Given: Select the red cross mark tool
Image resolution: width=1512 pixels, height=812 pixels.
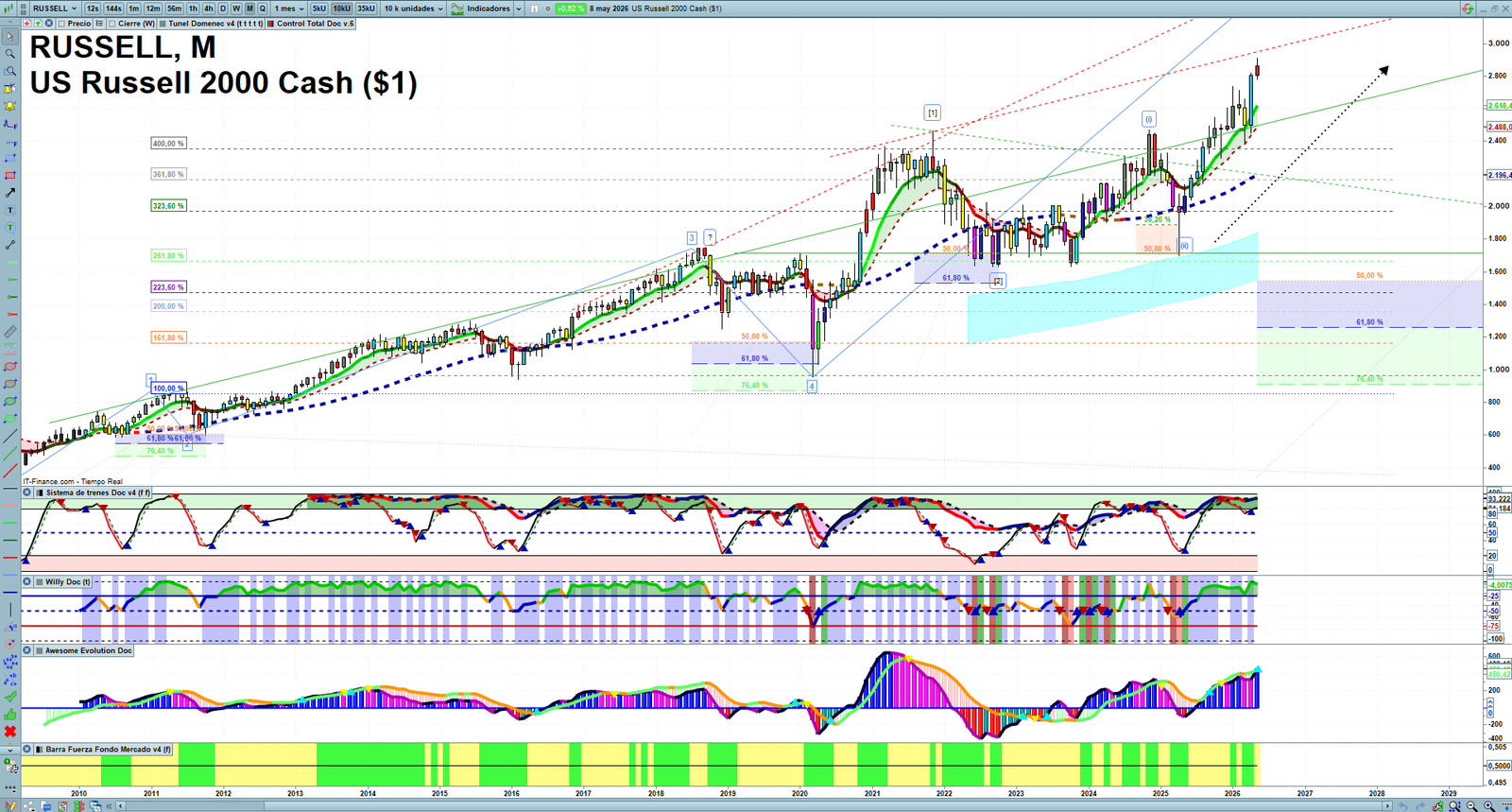Looking at the screenshot, I should point(9,732).
